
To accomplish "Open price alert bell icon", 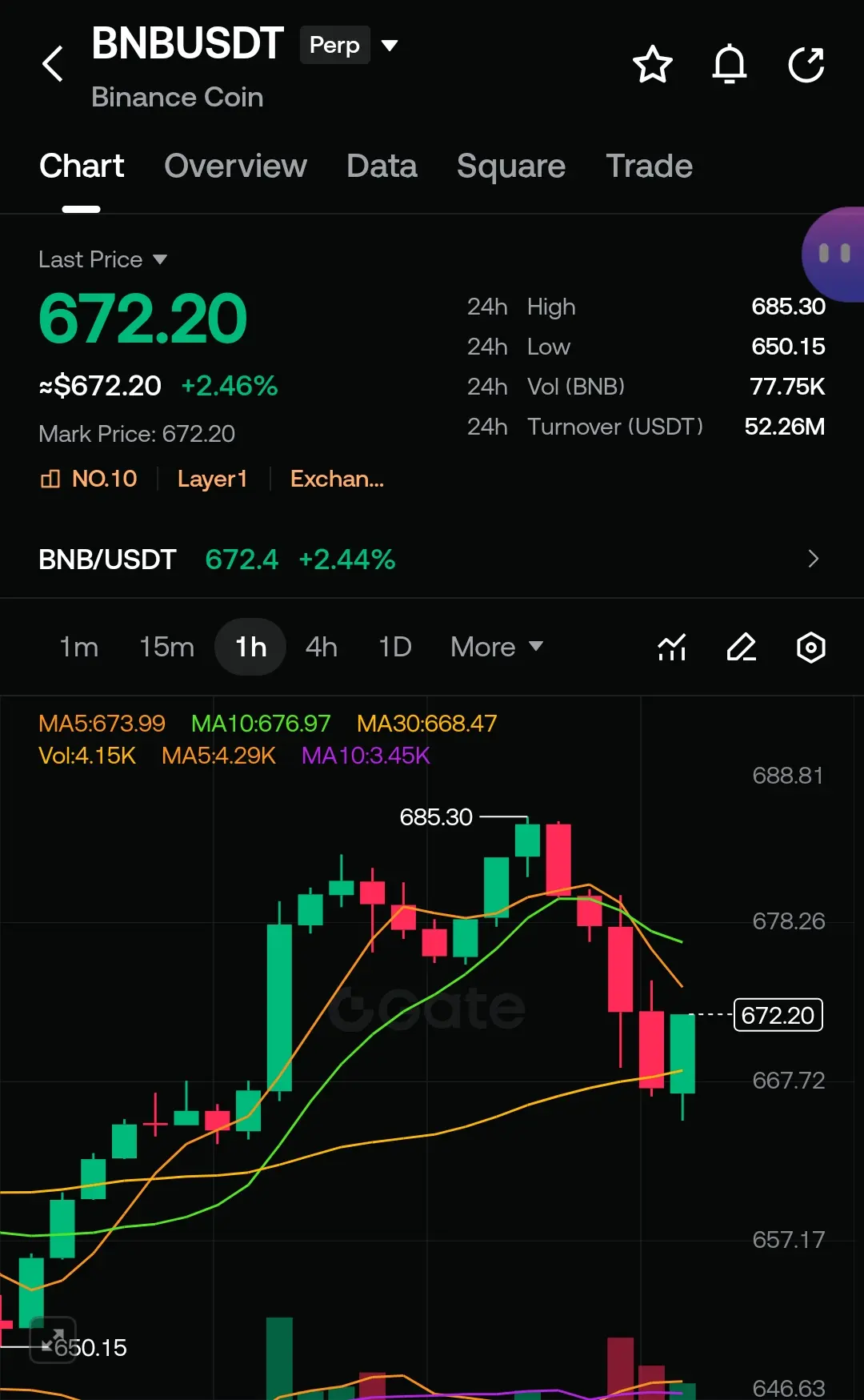I will (730, 64).
